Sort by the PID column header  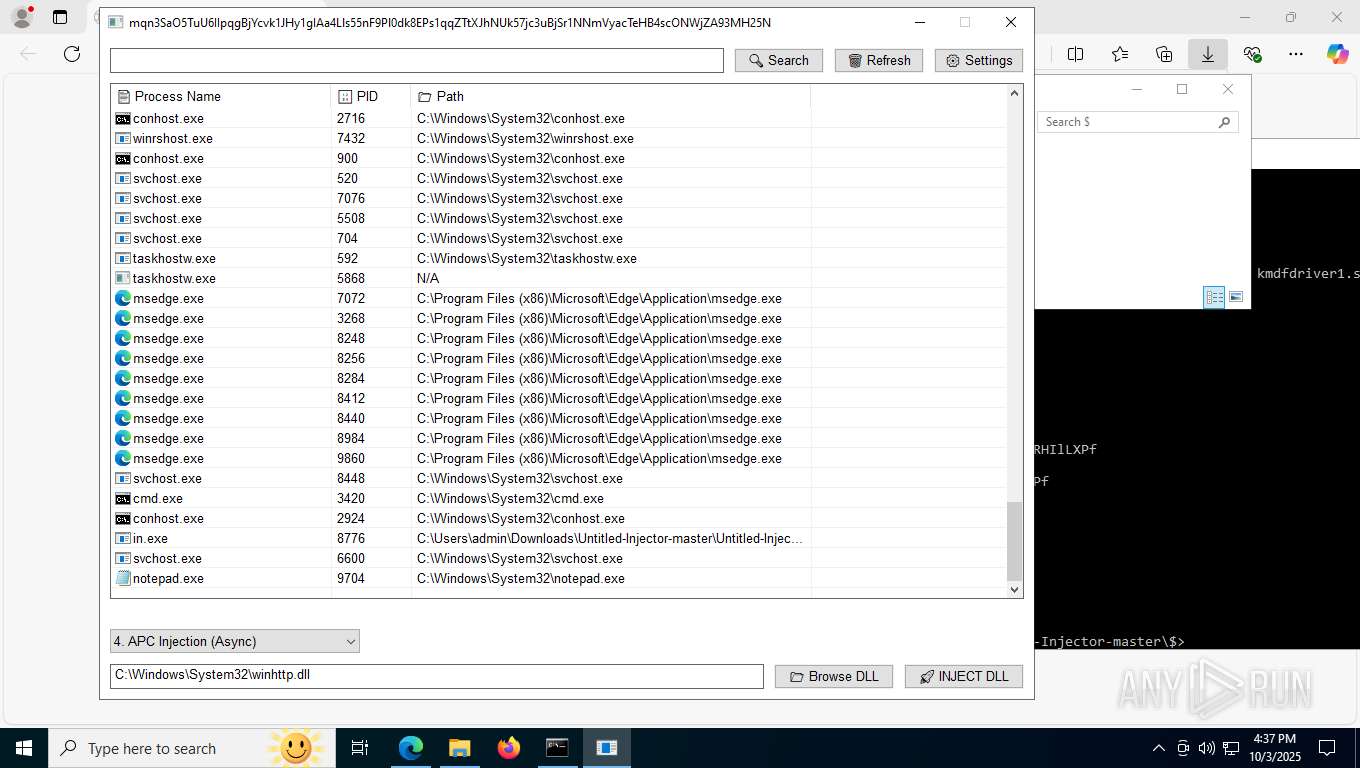point(370,96)
